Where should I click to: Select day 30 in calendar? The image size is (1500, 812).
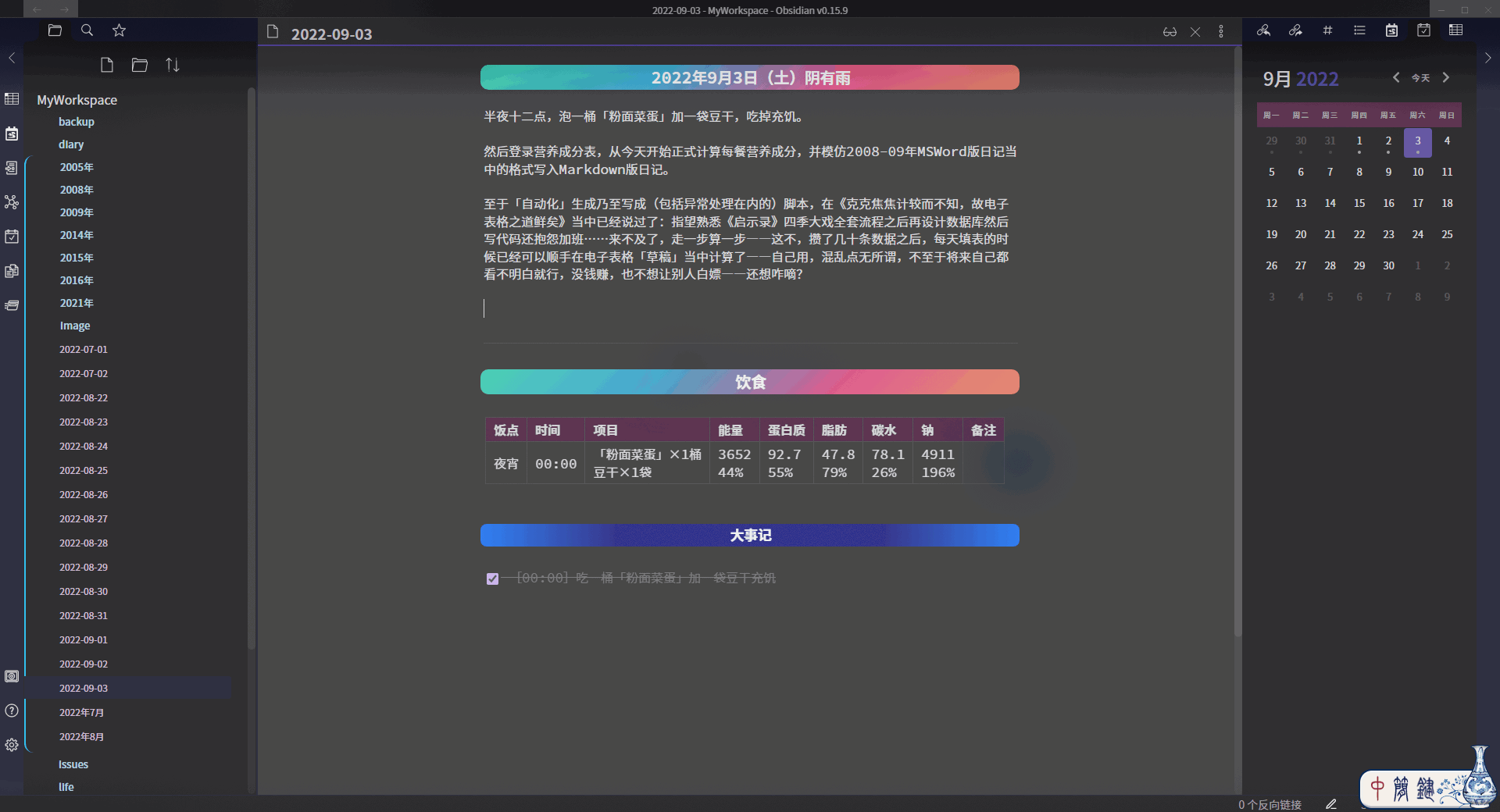(x=1388, y=265)
